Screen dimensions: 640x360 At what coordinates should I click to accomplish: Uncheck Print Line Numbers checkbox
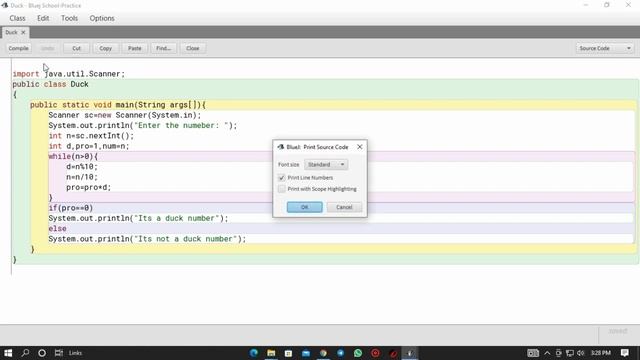pyautogui.click(x=282, y=178)
